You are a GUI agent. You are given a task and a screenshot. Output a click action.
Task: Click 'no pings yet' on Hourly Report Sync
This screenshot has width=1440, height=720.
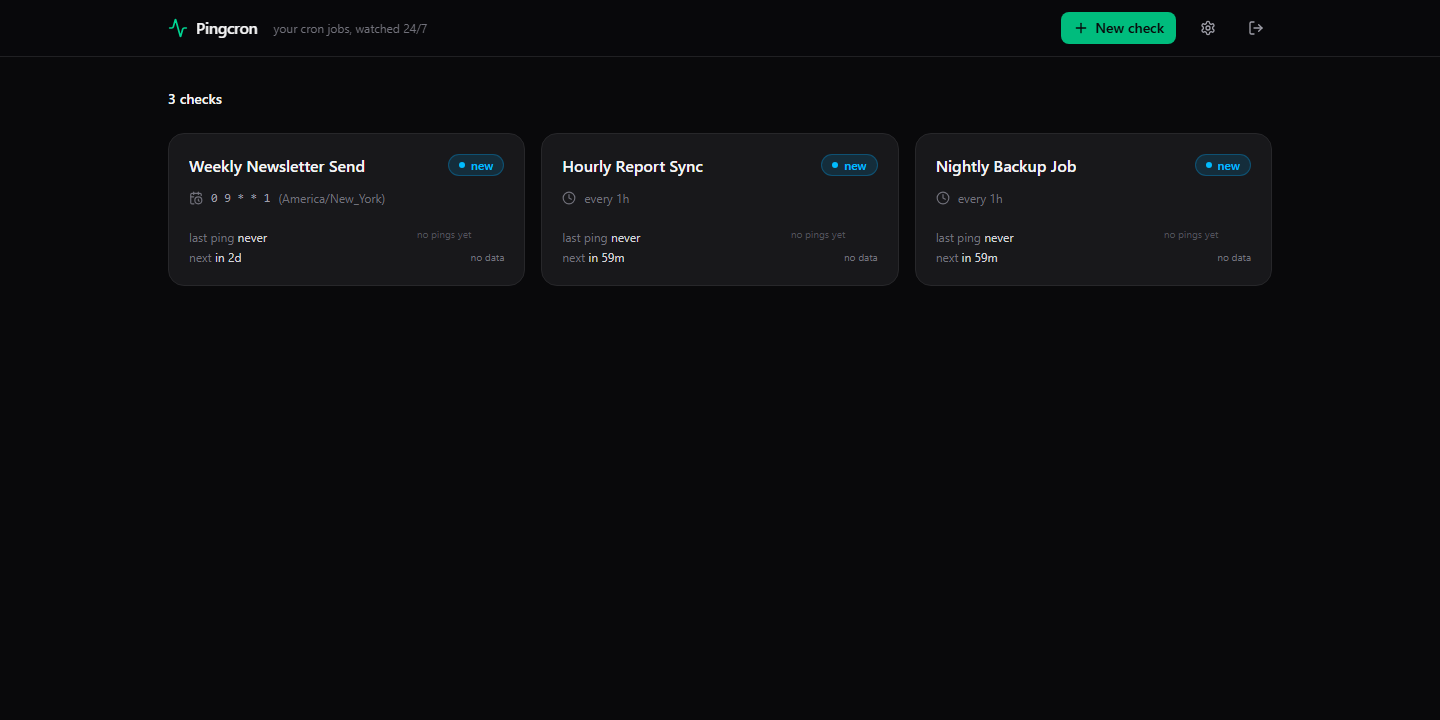(818, 235)
